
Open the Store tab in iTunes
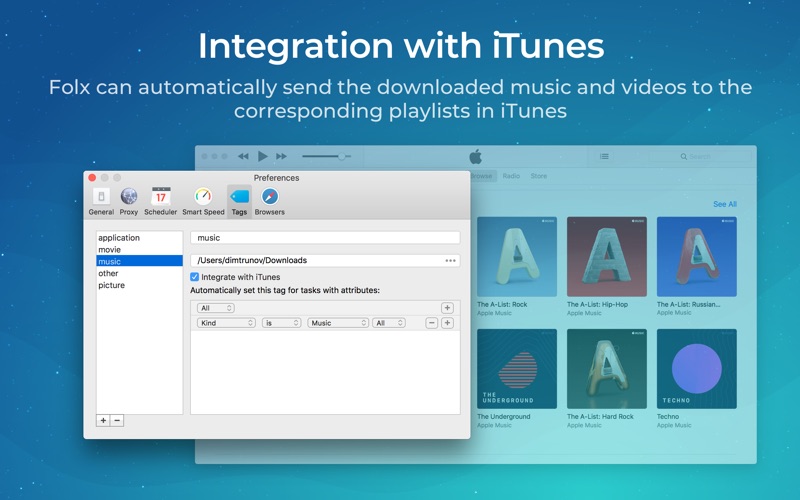539,176
